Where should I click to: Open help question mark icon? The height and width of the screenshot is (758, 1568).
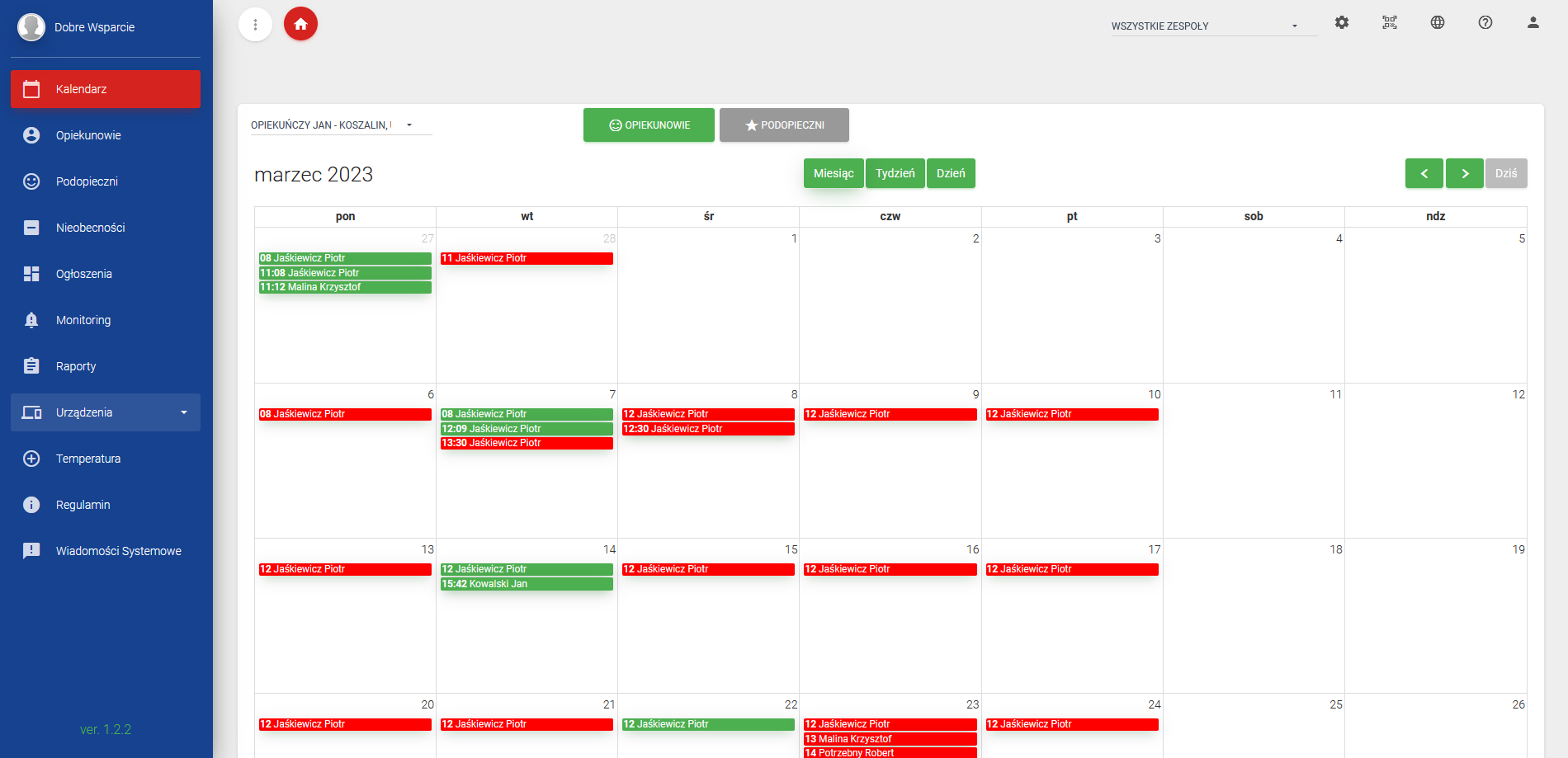1485,23
